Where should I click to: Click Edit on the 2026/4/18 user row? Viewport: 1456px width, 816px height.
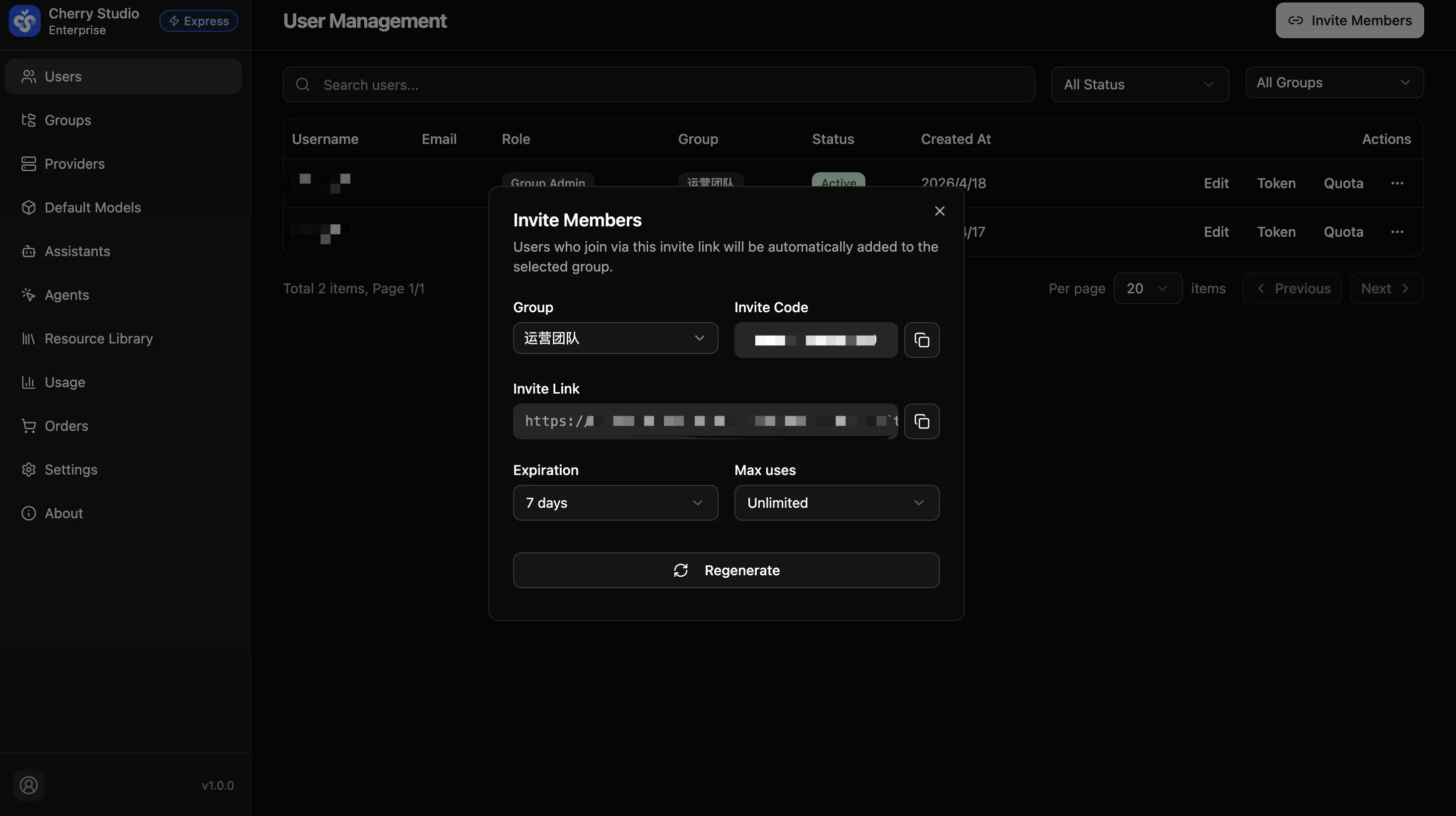point(1216,183)
